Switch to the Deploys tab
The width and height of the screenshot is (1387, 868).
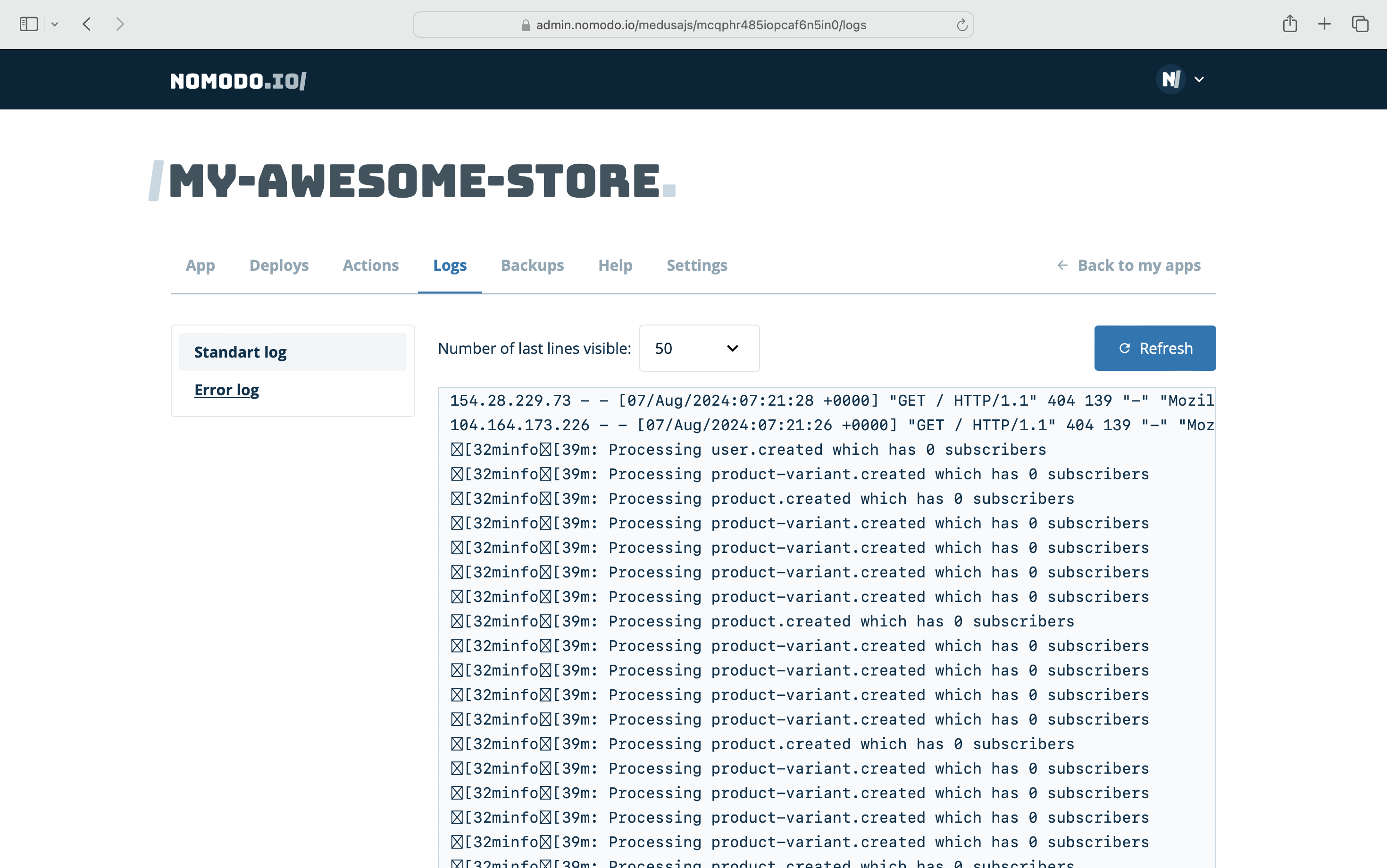(278, 265)
